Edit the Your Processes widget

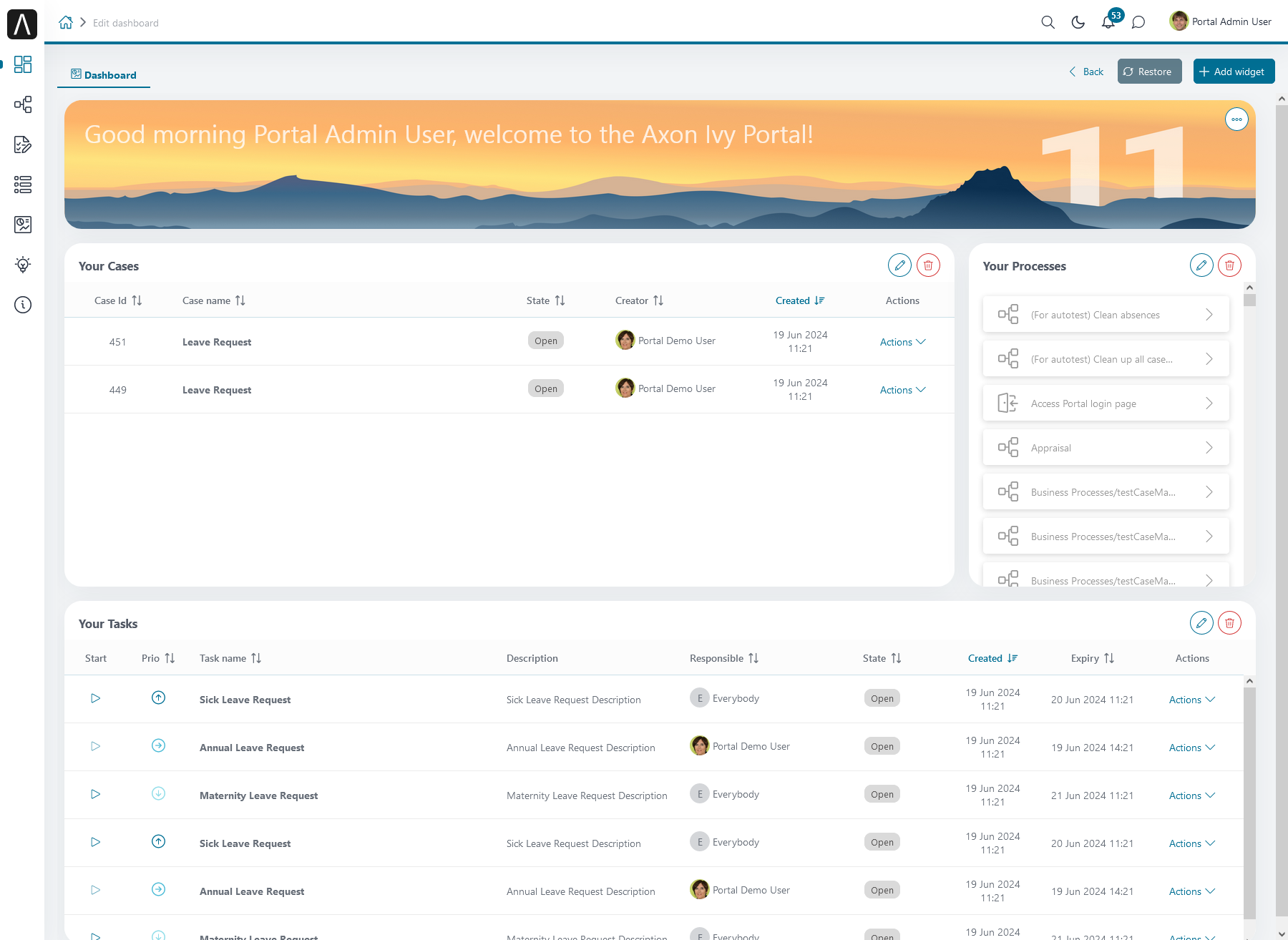(1201, 265)
